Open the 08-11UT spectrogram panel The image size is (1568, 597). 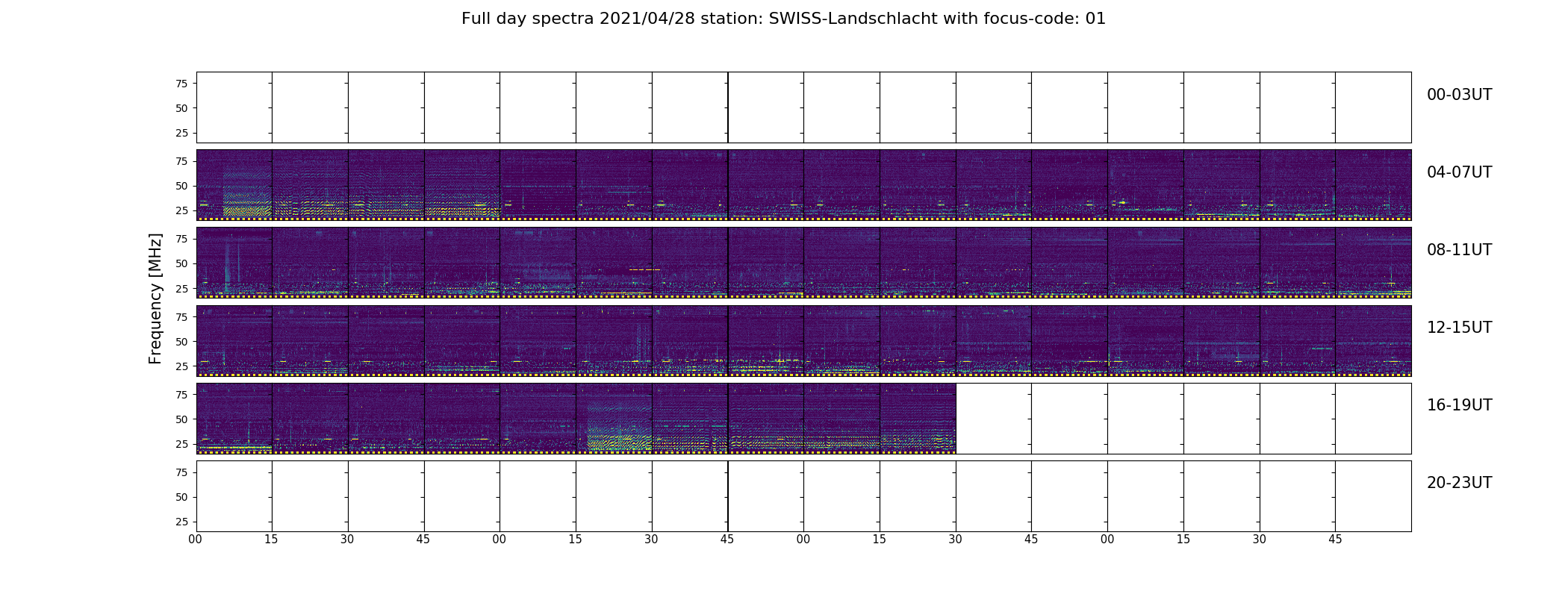pos(803,263)
